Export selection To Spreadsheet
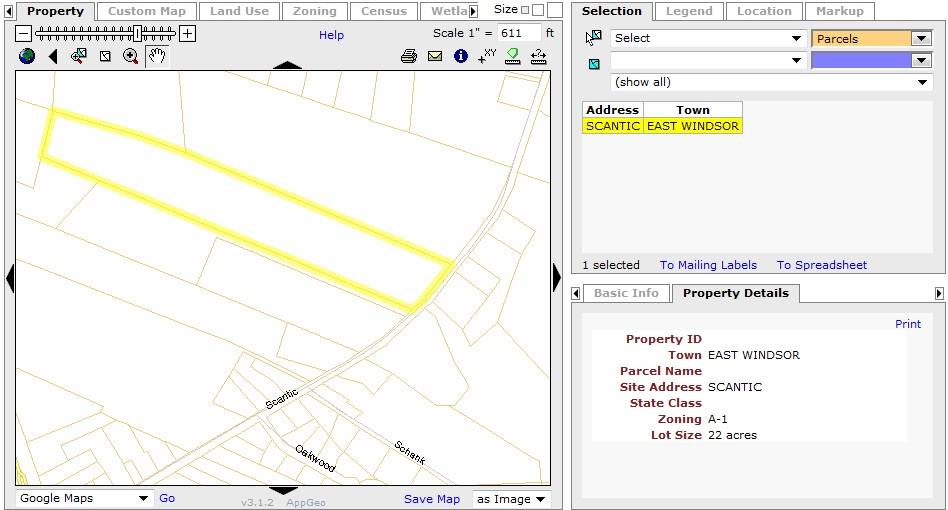Viewport: 948px width, 510px height. click(822, 265)
